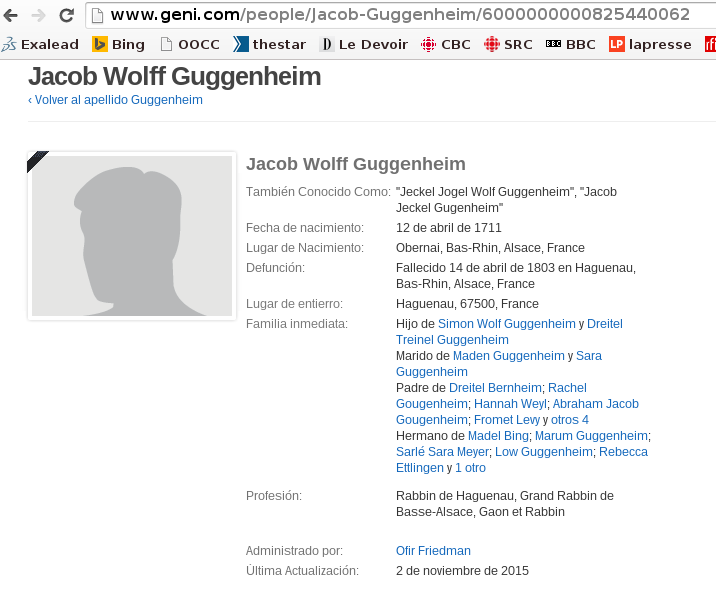Viewport: 716px width, 600px height.
Task: Click the geni.com address bar
Action: [400, 15]
